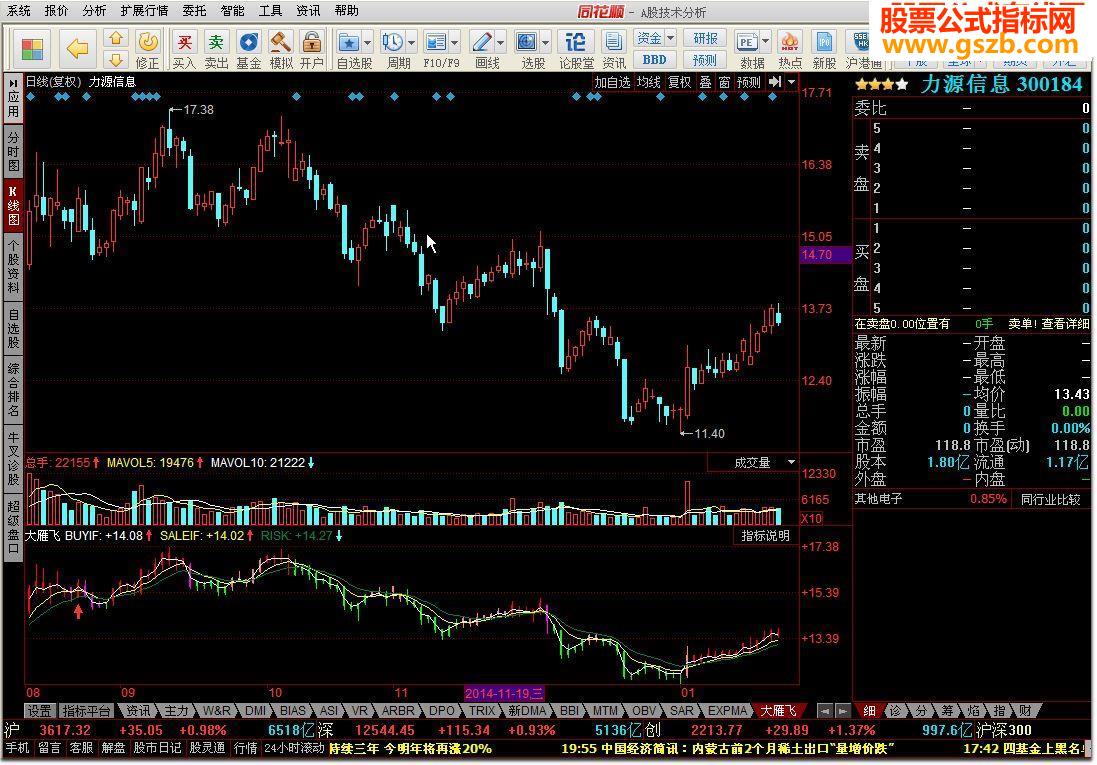Click the first blue diamond event marker
The image size is (1097, 765).
point(31,97)
